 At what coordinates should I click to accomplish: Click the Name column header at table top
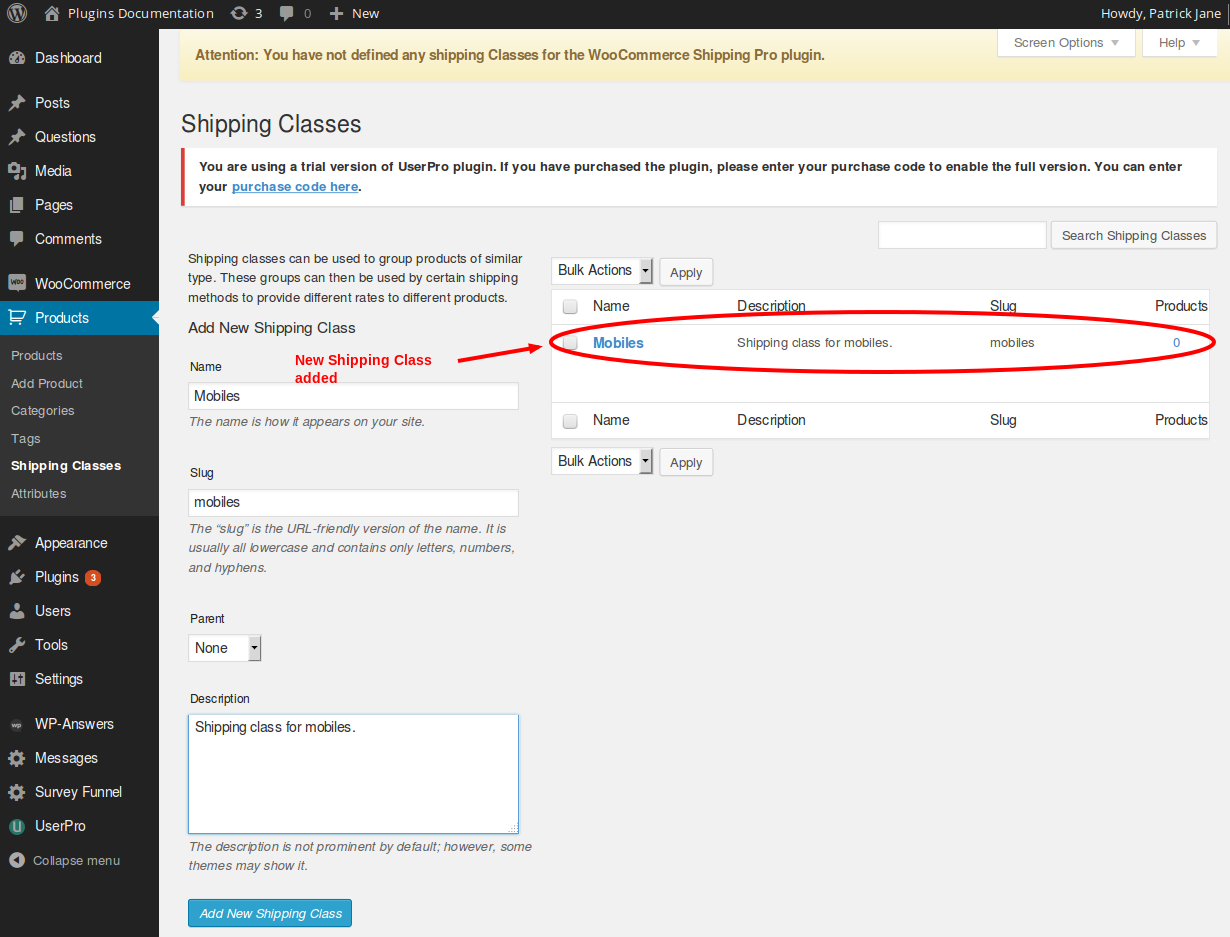tap(611, 306)
